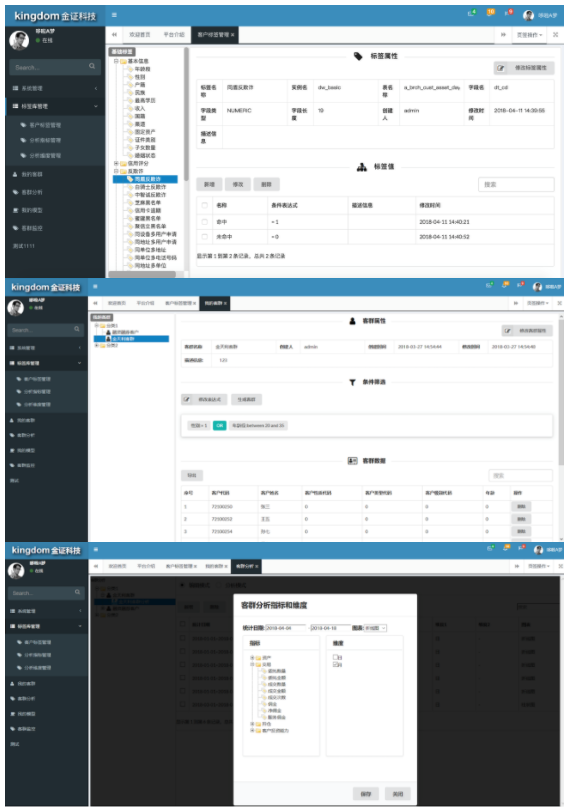The image size is (565, 812).
Task: Click sitemap icon next to 标签值 heading
Action: [361, 167]
